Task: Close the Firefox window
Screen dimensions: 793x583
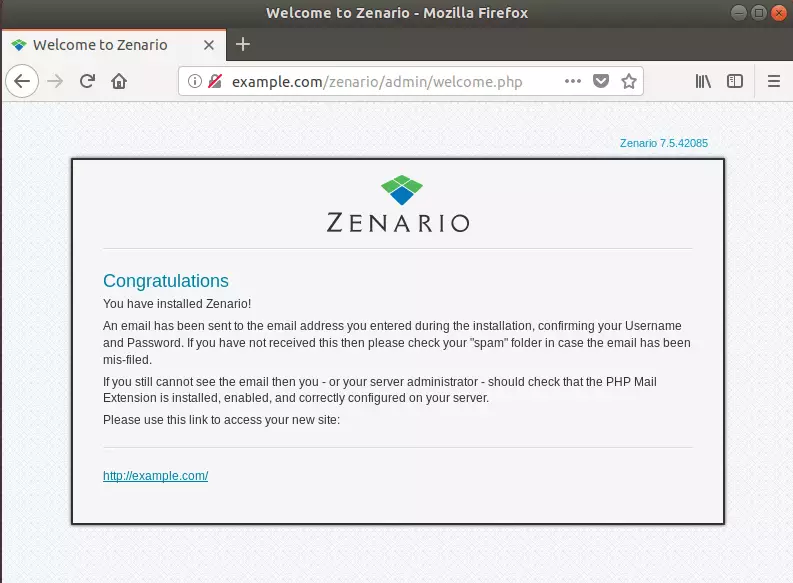Action: point(779,13)
